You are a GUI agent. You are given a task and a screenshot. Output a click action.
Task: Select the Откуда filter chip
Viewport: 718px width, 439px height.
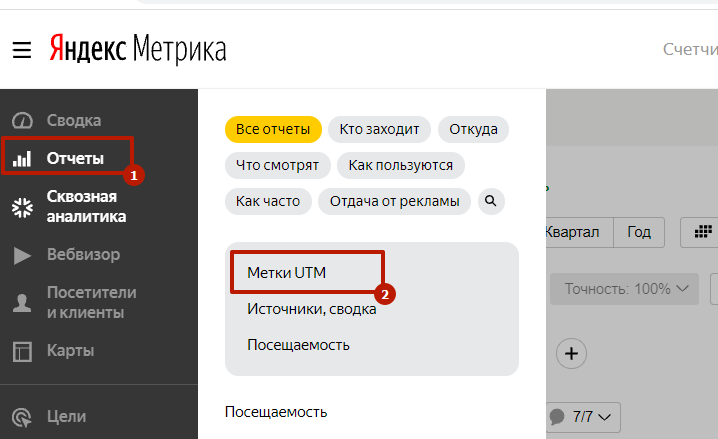point(473,129)
